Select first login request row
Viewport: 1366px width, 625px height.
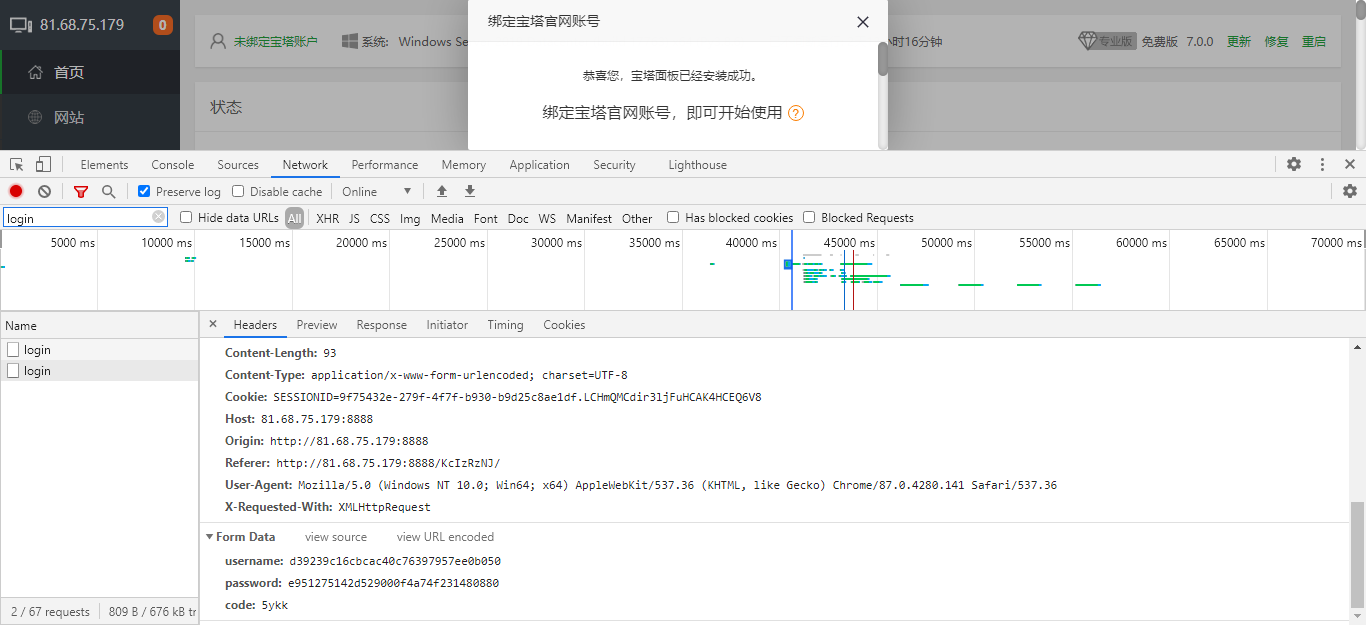pyautogui.click(x=100, y=350)
